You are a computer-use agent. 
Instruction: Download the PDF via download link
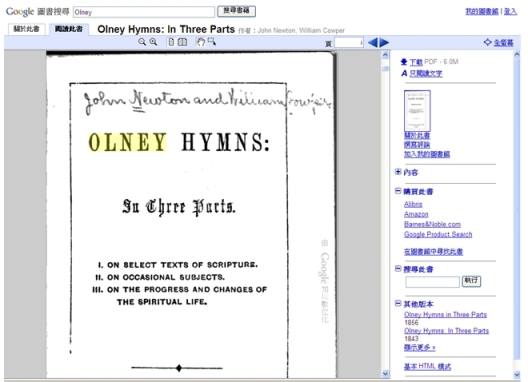click(x=416, y=62)
